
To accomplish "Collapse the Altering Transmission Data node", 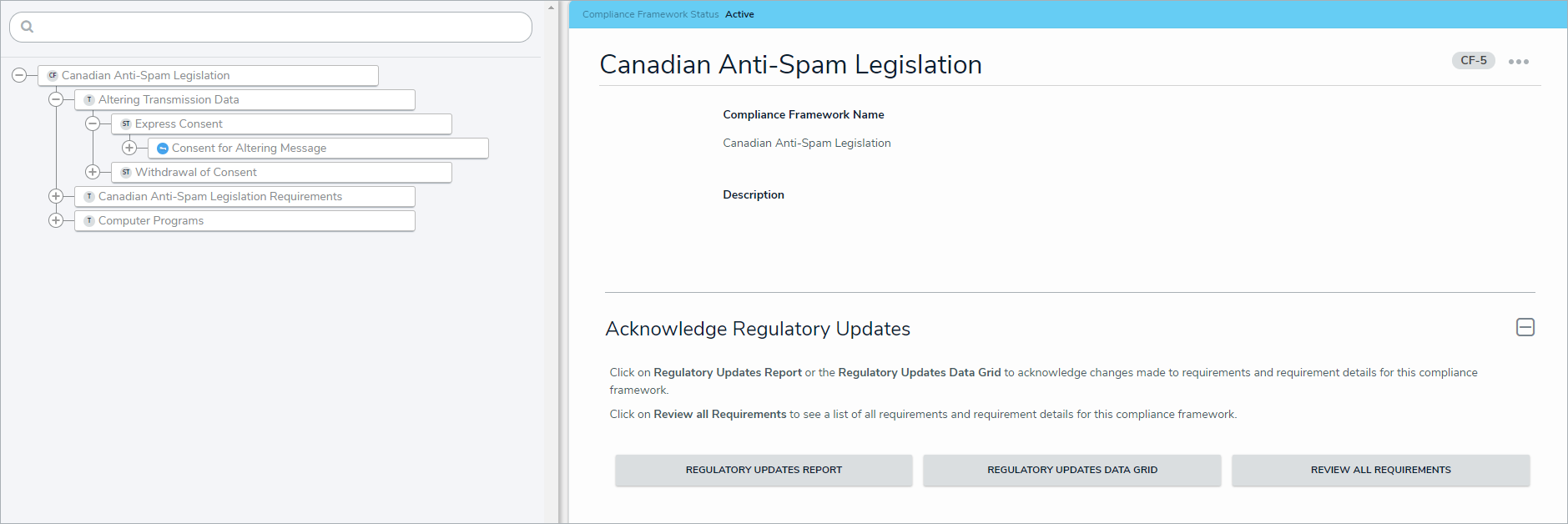I will [x=56, y=99].
